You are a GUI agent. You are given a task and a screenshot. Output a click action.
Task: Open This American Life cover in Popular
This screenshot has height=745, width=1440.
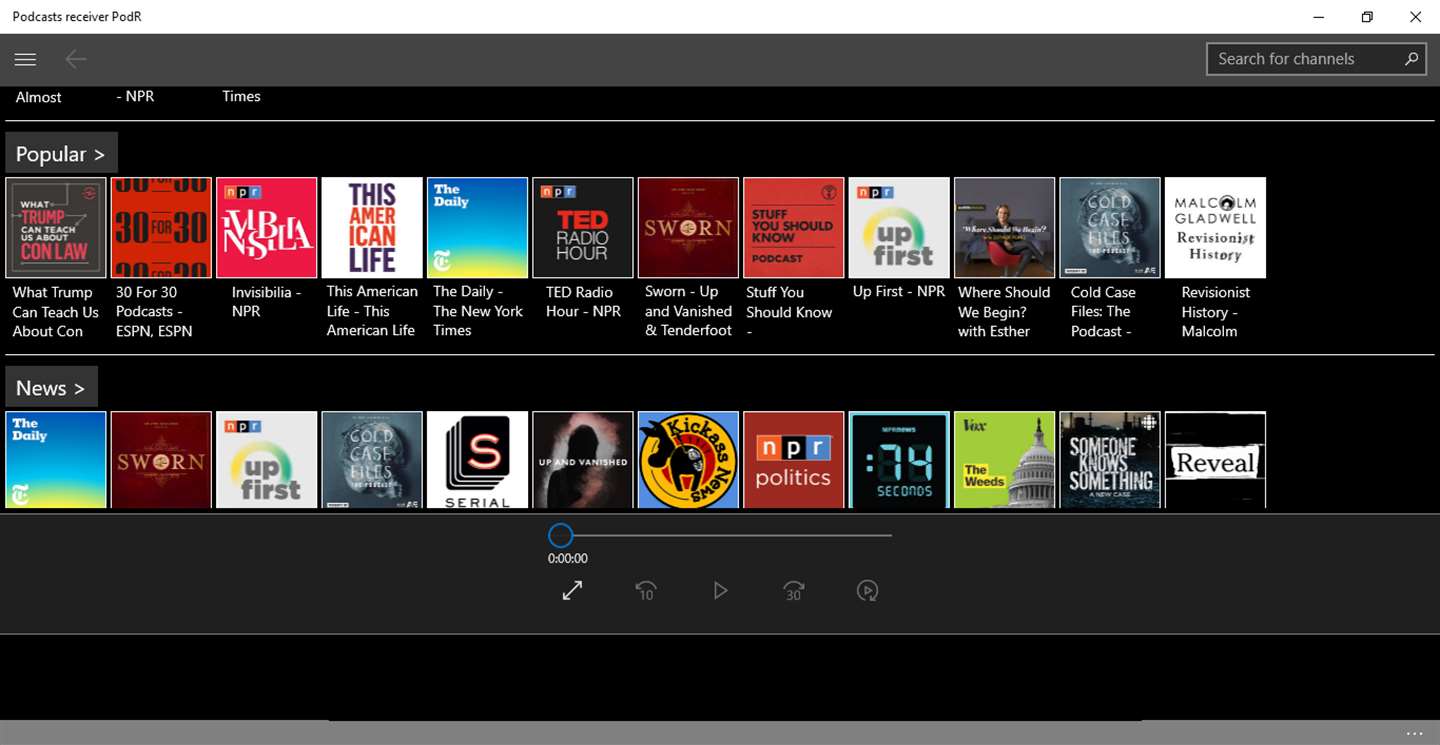[372, 228]
